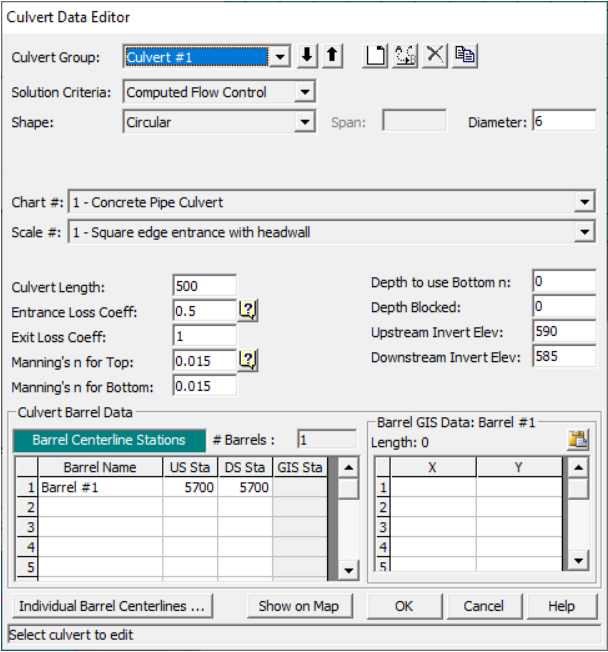Move culvert group down with arrow icon
Image resolution: width=608 pixels, height=652 pixels.
pyautogui.click(x=308, y=57)
